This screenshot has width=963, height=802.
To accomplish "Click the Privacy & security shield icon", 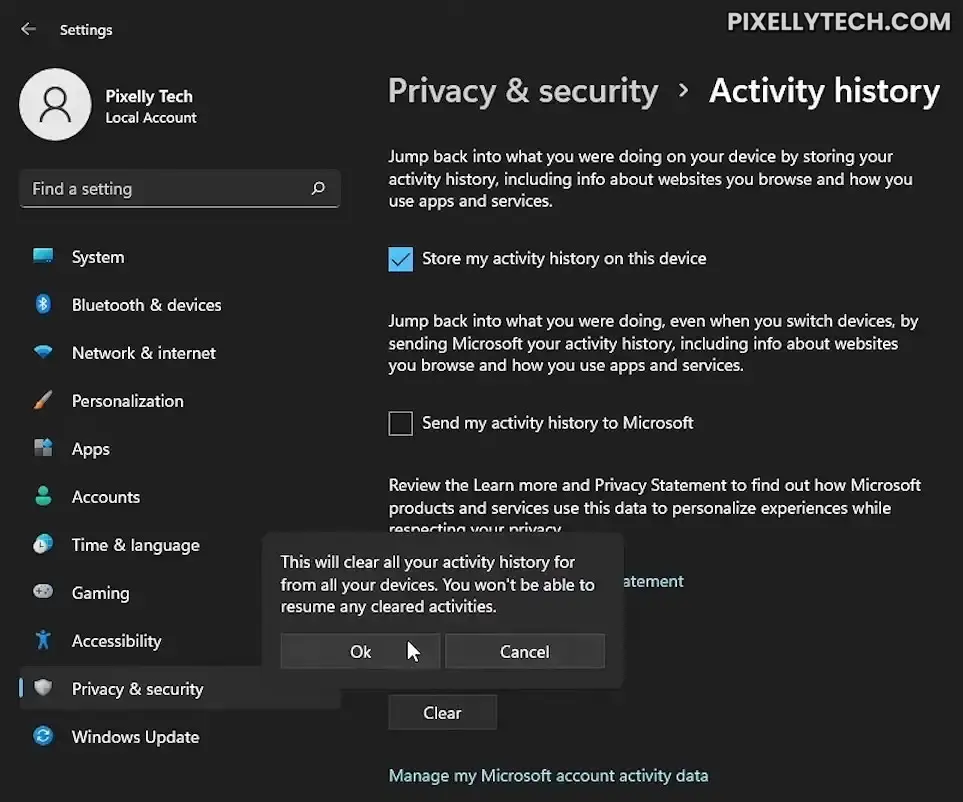I will point(43,688).
